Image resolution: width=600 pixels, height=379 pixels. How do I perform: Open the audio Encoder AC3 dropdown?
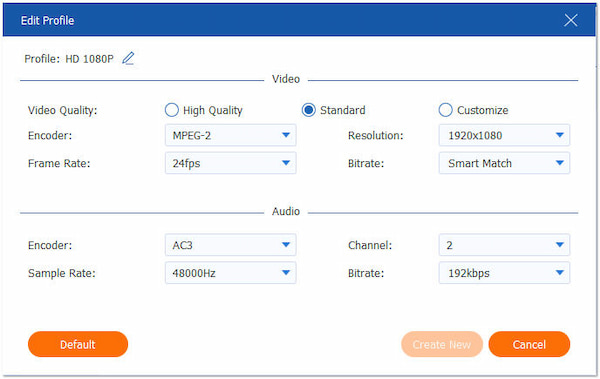(x=230, y=245)
